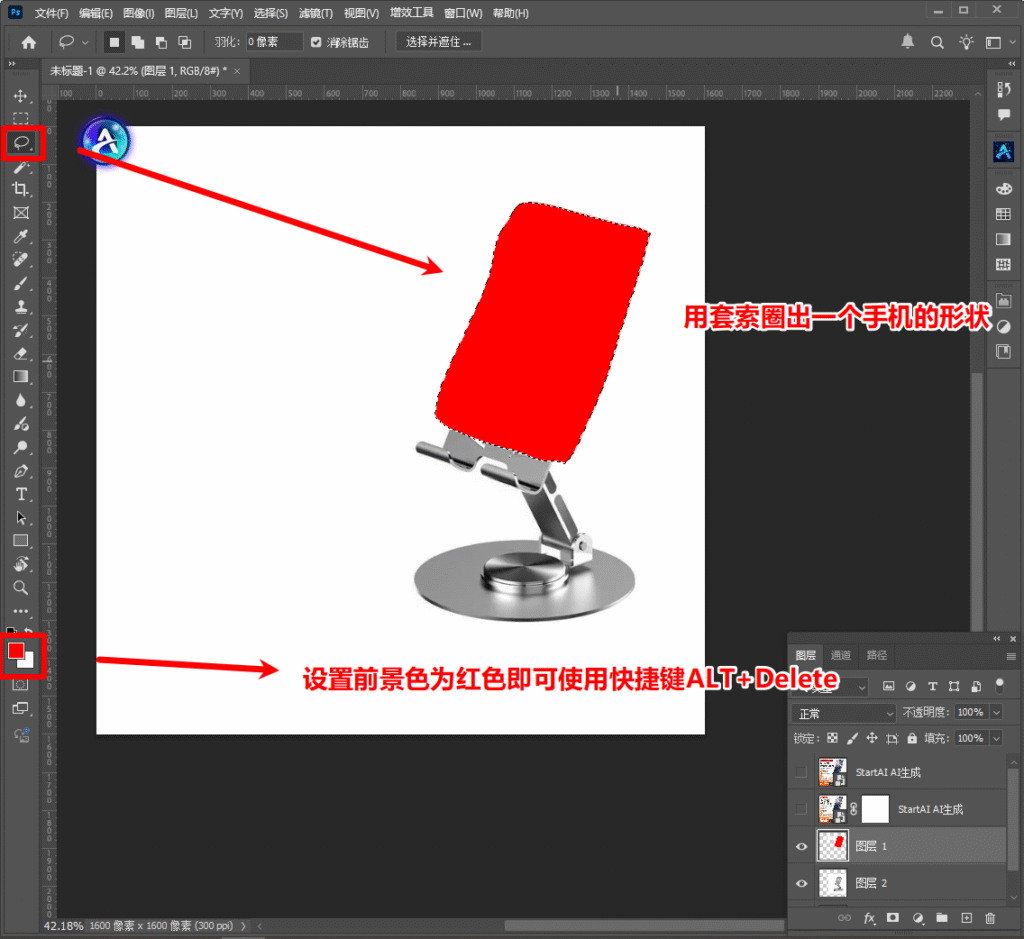1024x939 pixels.
Task: Open the 填充 fill dropdown arrow
Action: 997,739
